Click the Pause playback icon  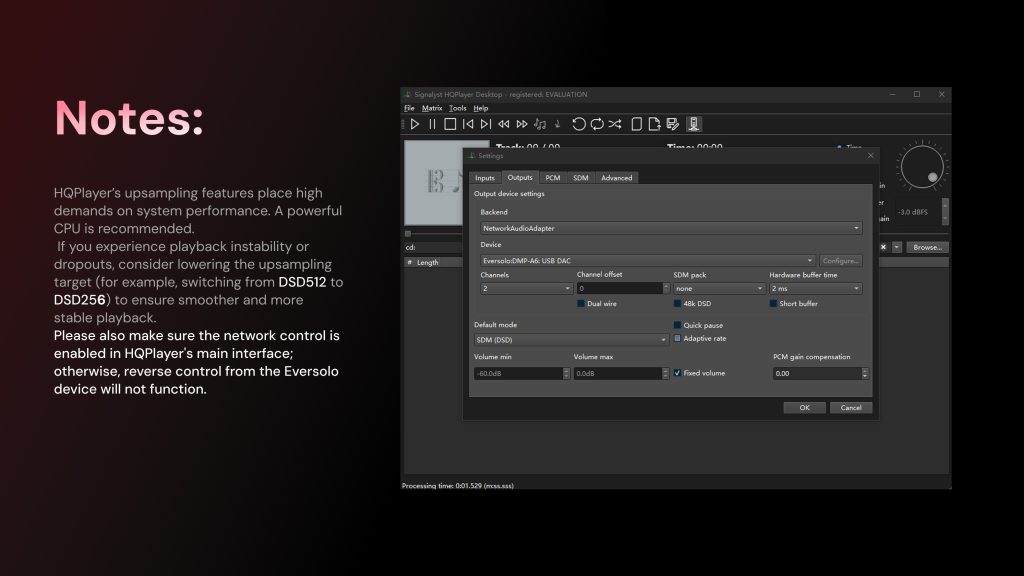[x=432, y=124]
